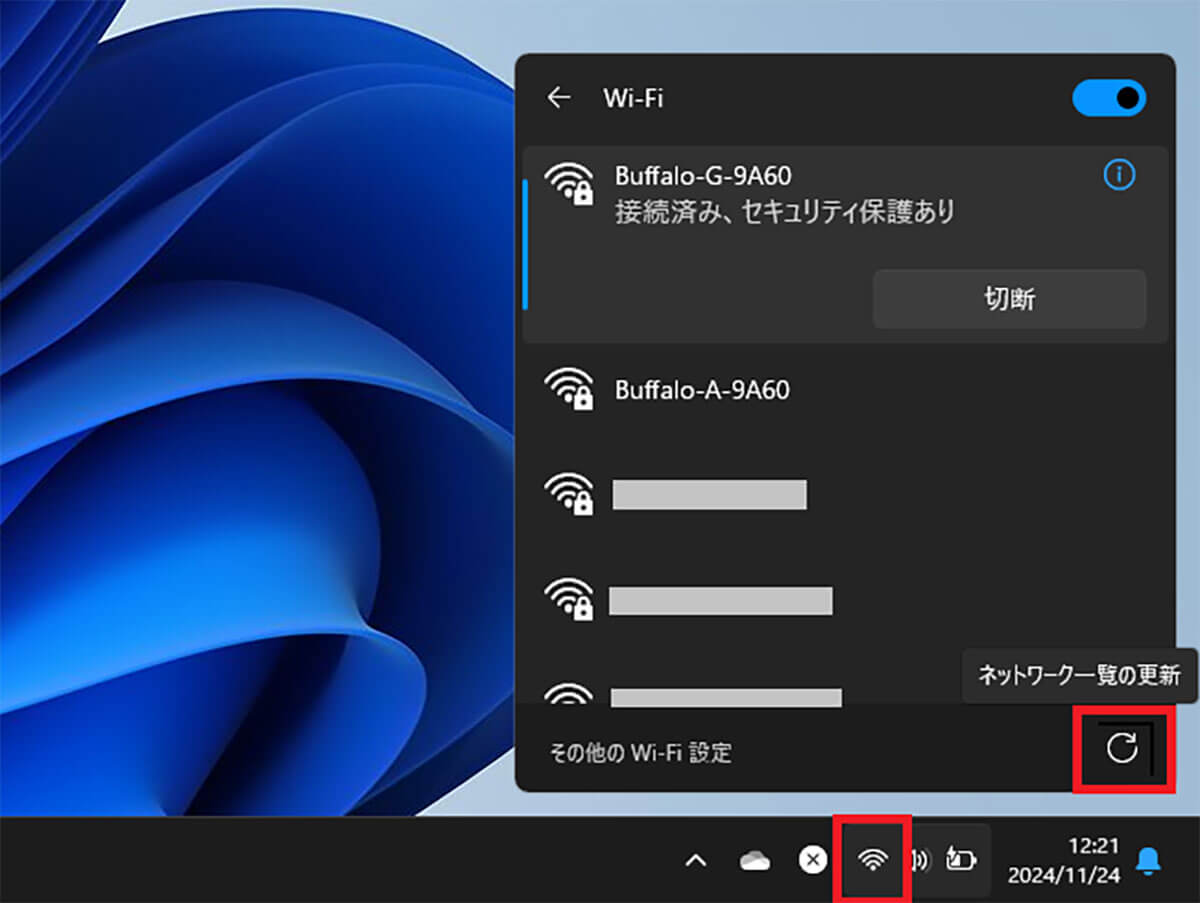1200x903 pixels.
Task: Select the Buffalo-A-9A60 network
Action: [x=845, y=390]
